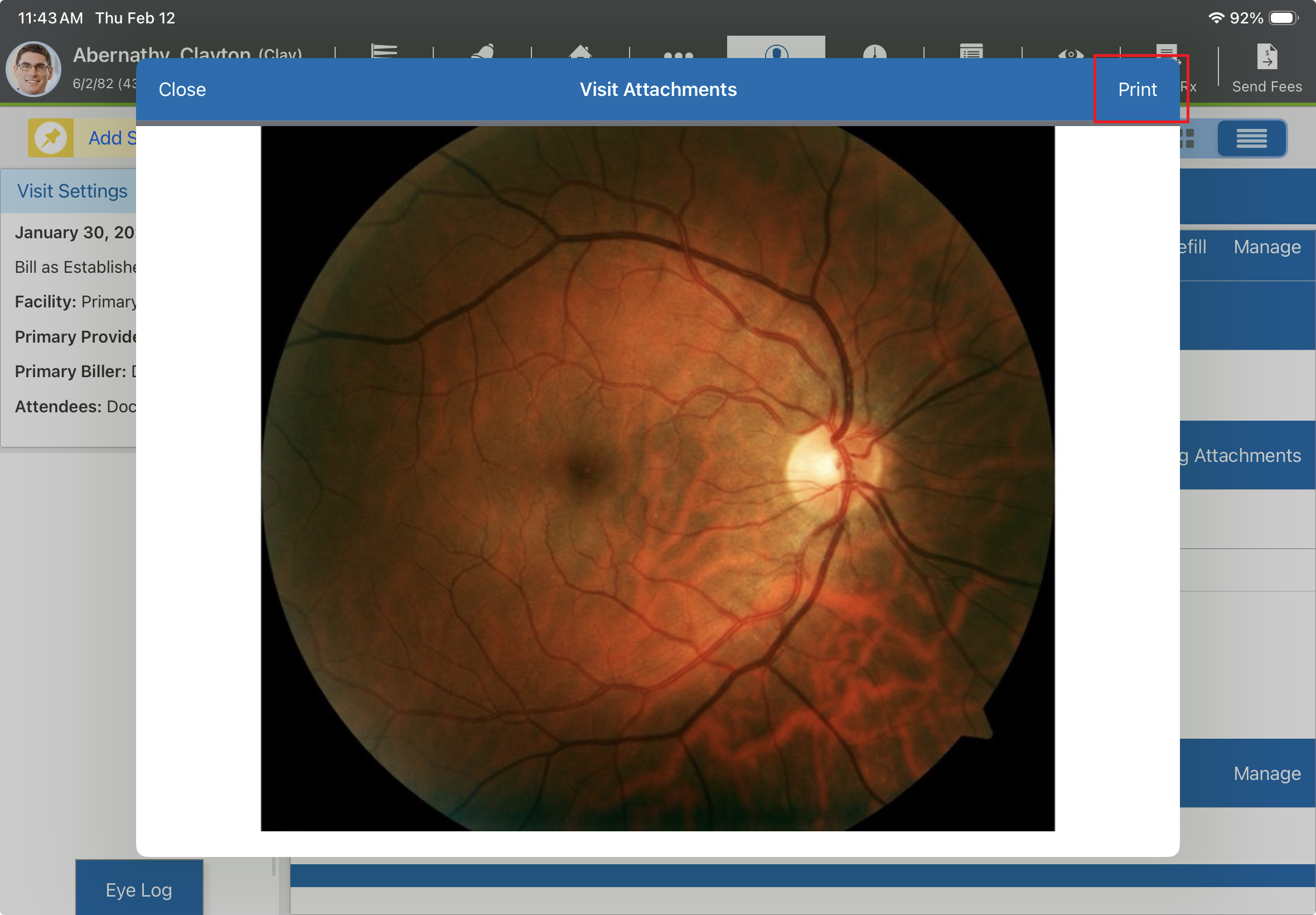Select the highlighted person visit tab
Image resolution: width=1316 pixels, height=915 pixels.
pyautogui.click(x=776, y=49)
